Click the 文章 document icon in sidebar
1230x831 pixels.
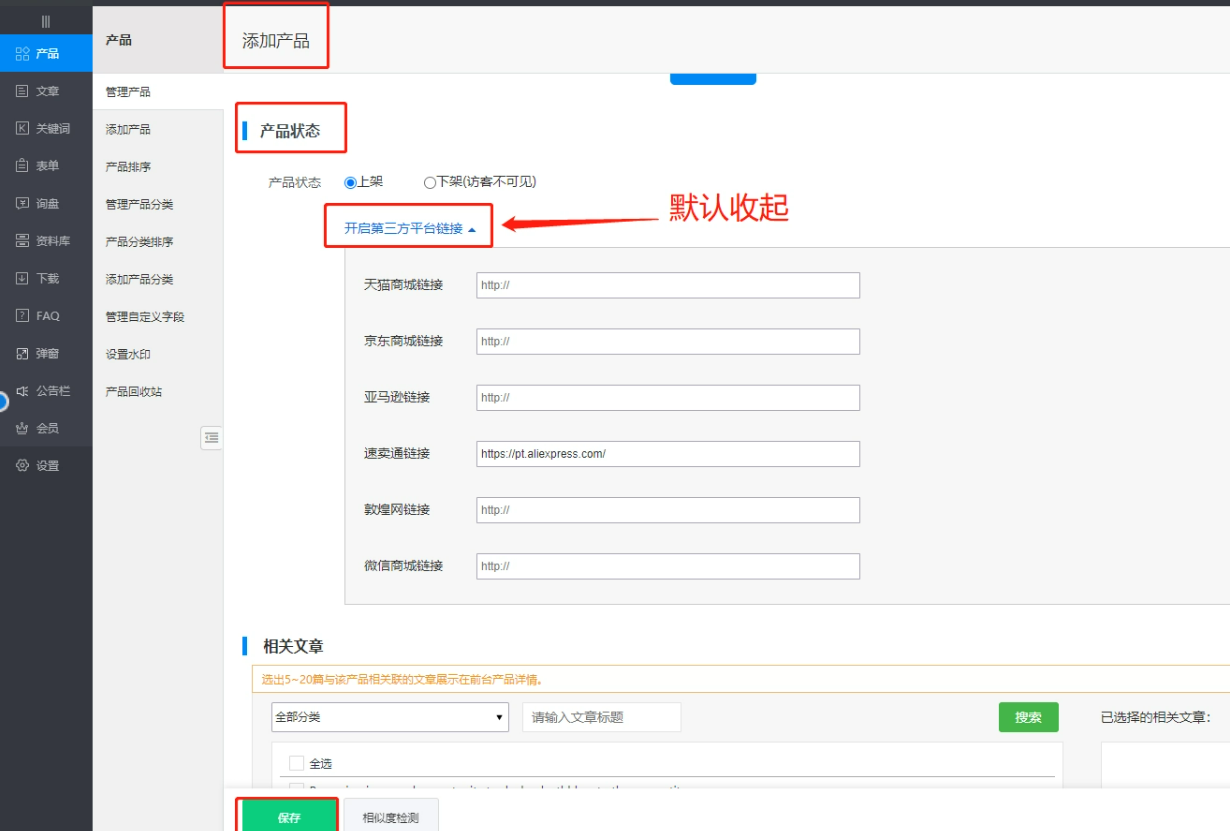(x=22, y=91)
